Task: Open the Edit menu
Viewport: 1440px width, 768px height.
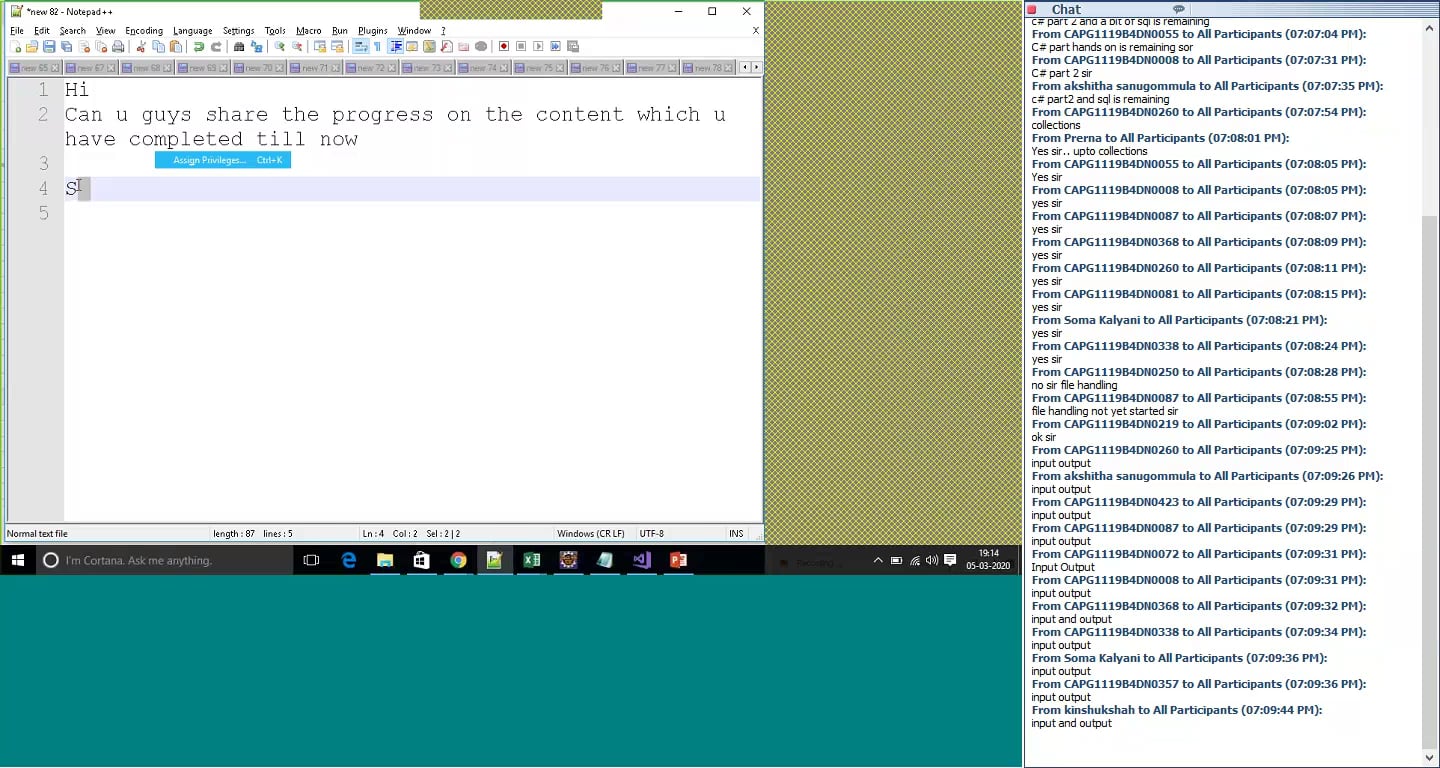Action: coord(42,31)
